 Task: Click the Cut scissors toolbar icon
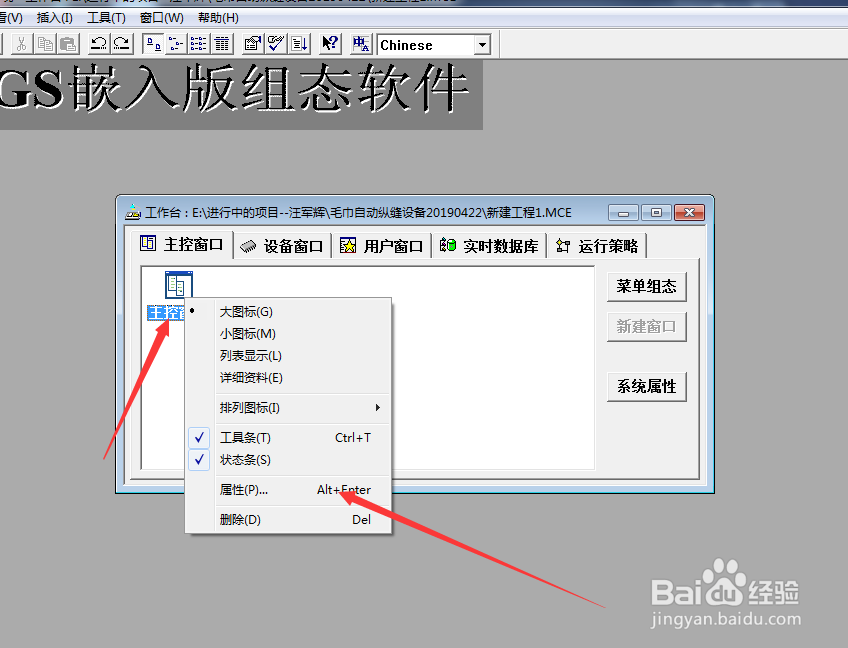click(22, 44)
